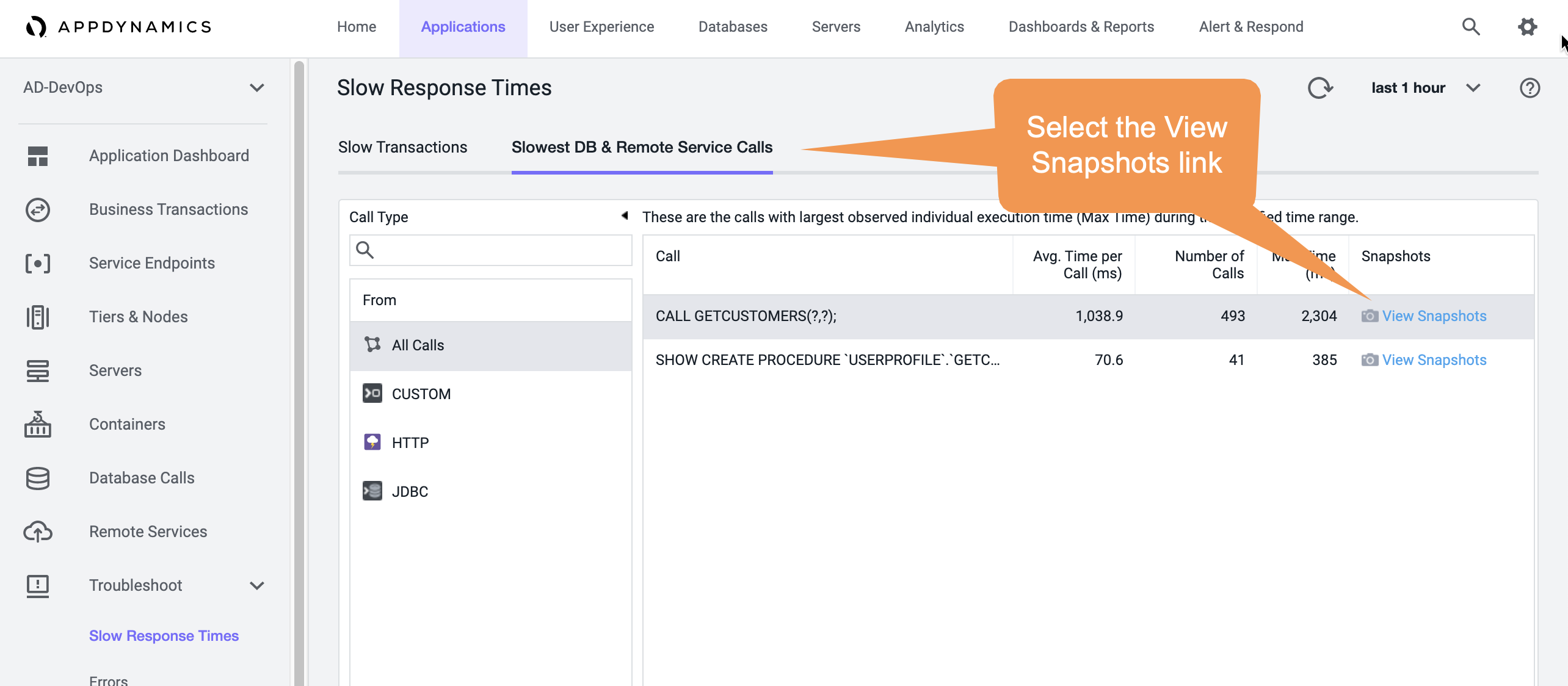Open the User Experience tab
Screen dimensions: 1568x686
pyautogui.click(x=601, y=27)
